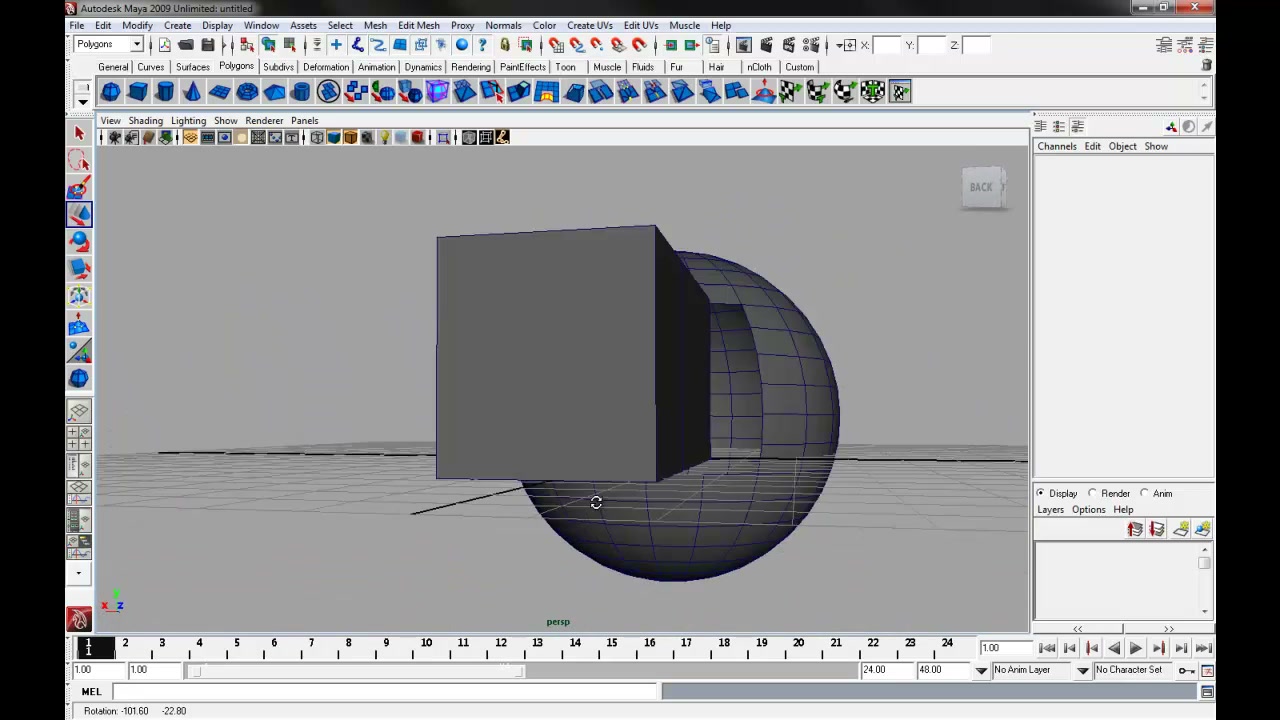This screenshot has height=720, width=1280.
Task: Click the New Scene icon
Action: pos(164,45)
